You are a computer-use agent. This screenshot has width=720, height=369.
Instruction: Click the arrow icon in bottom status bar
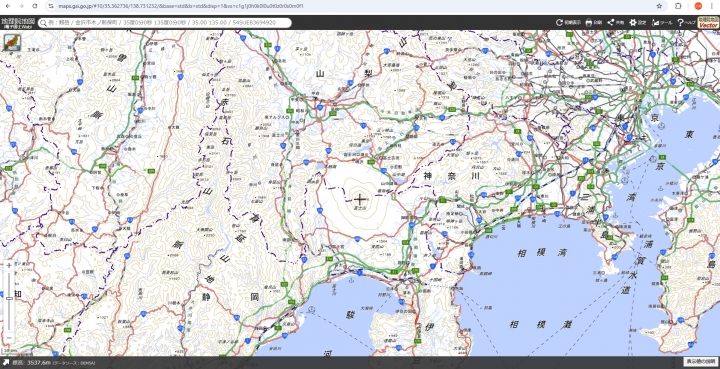6,363
